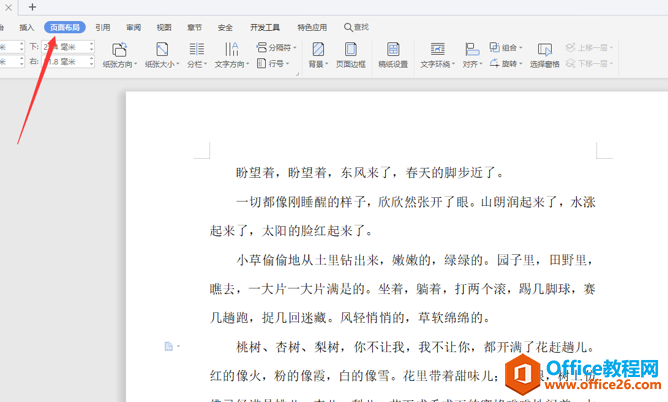Screen dimensions: 668x402
Task: Click the line starting 几趟跑，捉几回迷藏
Action: [351, 318]
